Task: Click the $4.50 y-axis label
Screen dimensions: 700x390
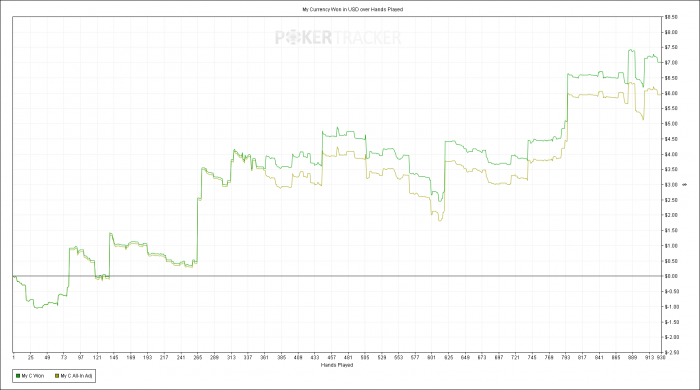Action: click(x=671, y=139)
